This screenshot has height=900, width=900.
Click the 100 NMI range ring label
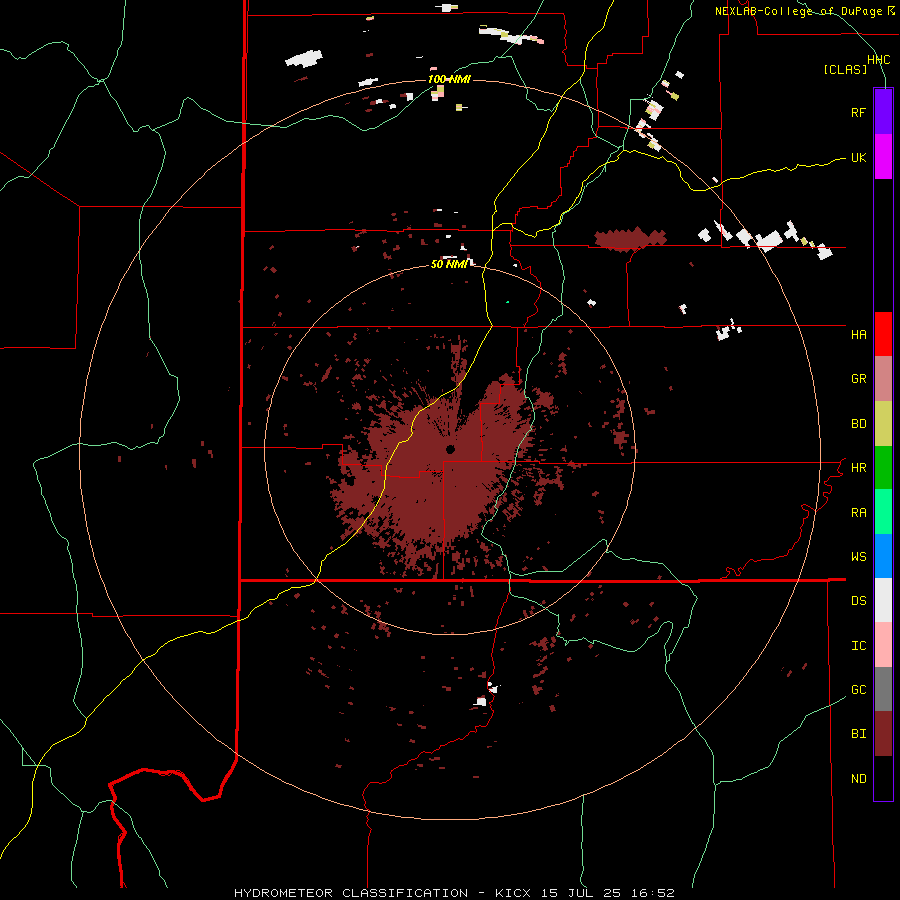pos(449,79)
